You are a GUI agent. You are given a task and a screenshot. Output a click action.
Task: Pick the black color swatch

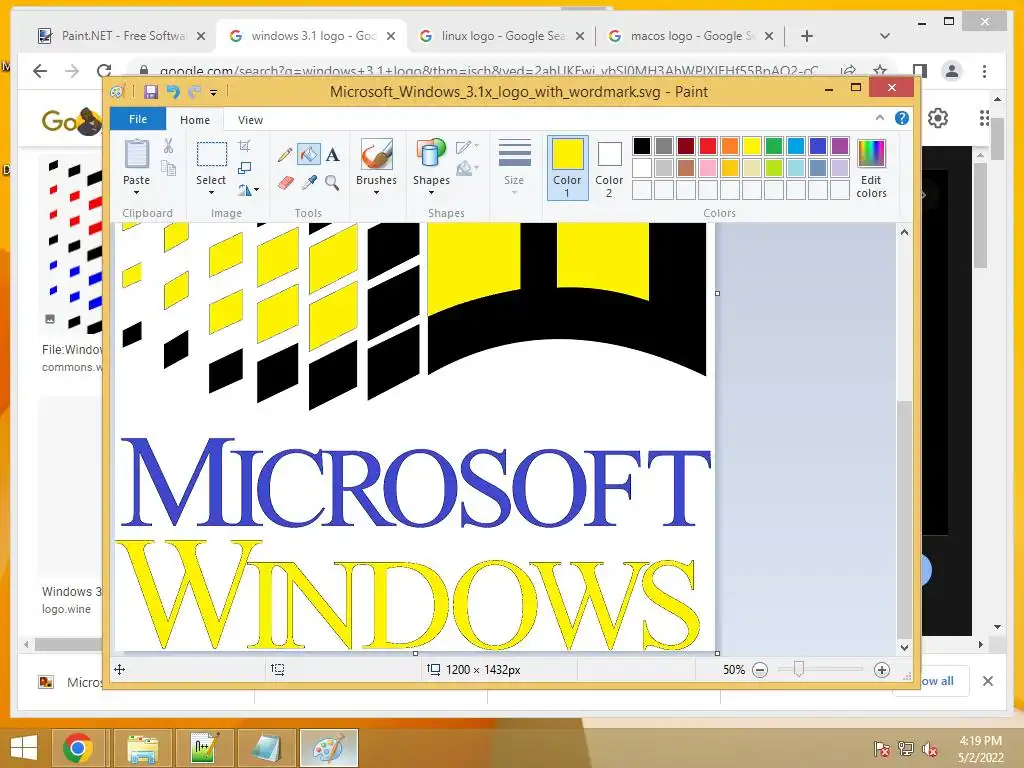coord(642,146)
